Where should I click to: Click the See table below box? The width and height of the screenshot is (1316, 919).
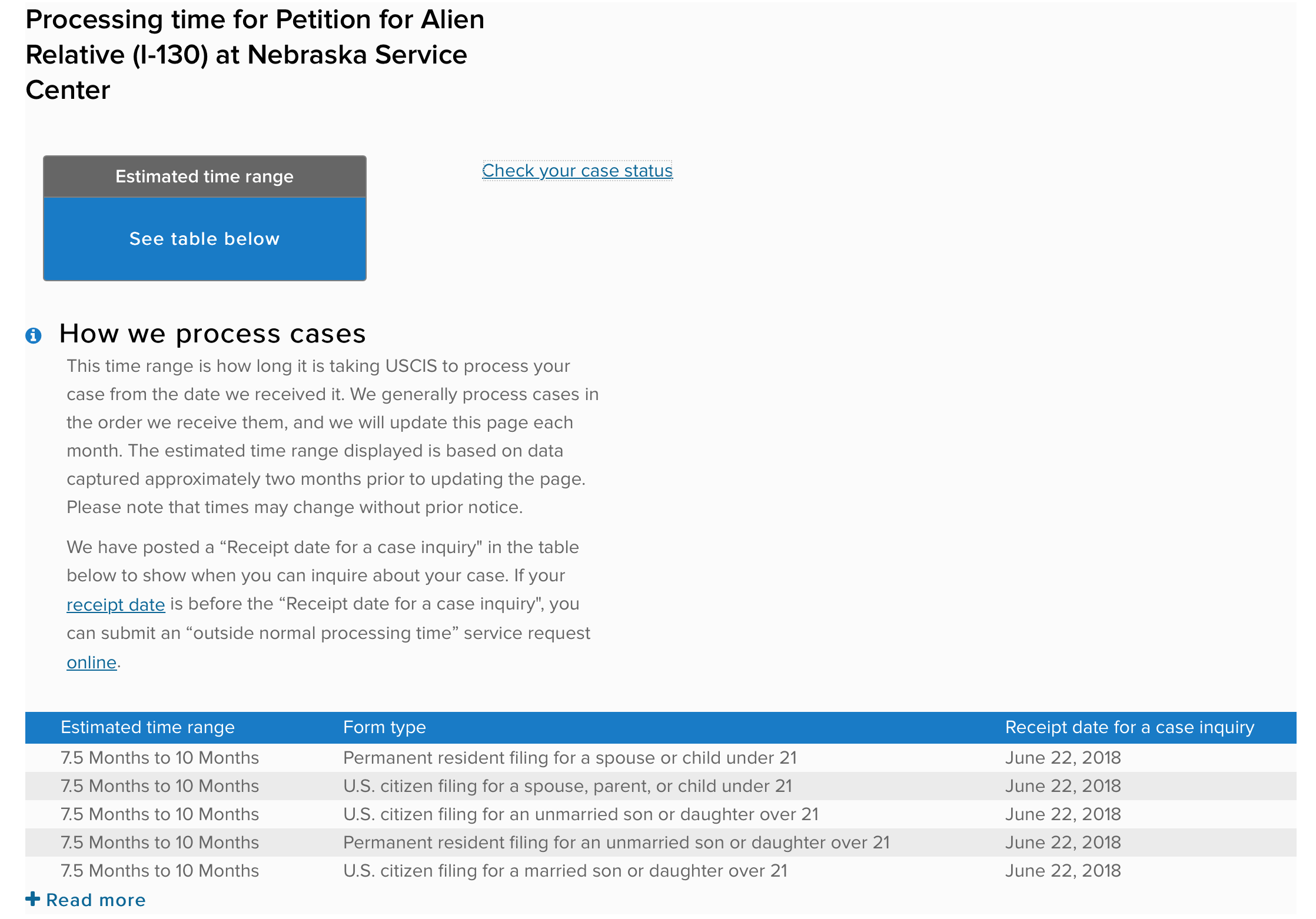205,239
